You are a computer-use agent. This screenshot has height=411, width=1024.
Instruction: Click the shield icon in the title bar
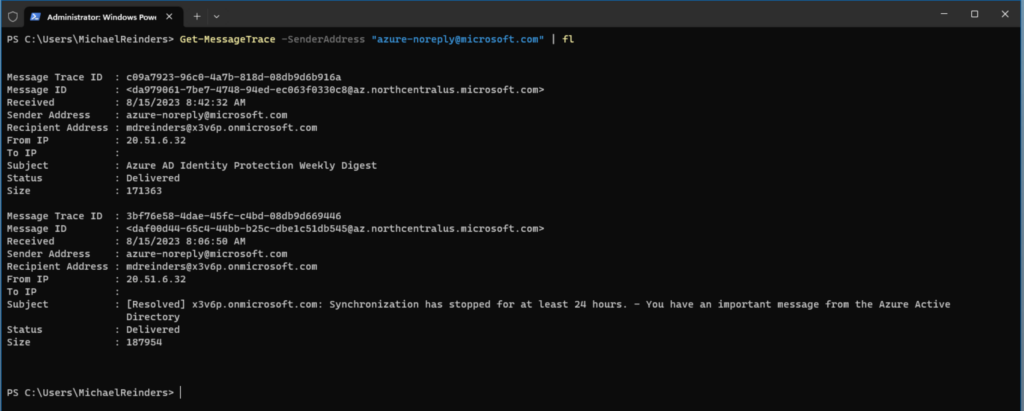12,16
